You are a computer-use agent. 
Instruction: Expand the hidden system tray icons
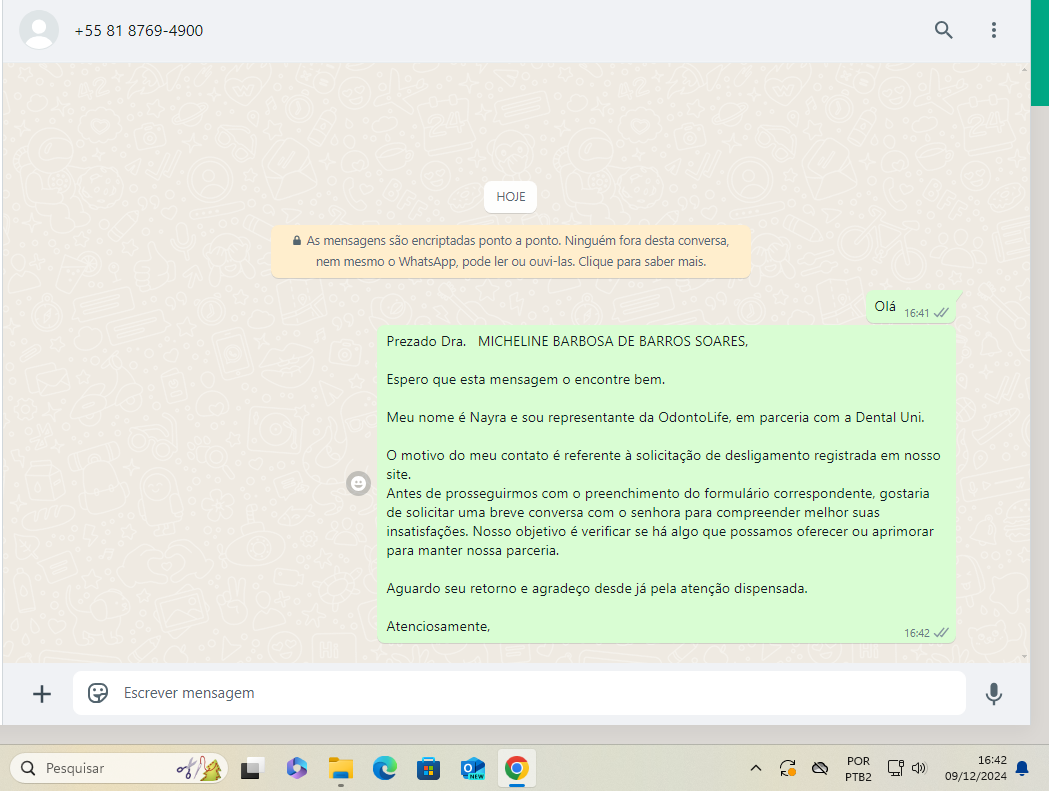(x=756, y=768)
